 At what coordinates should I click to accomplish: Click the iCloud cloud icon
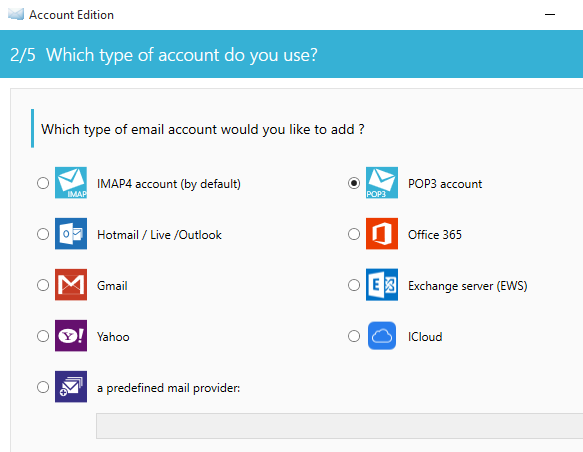(382, 336)
